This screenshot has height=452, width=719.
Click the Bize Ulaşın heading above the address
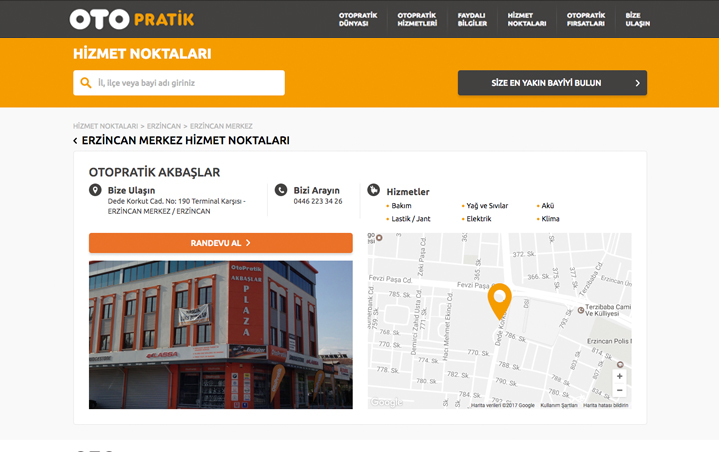pyautogui.click(x=131, y=190)
